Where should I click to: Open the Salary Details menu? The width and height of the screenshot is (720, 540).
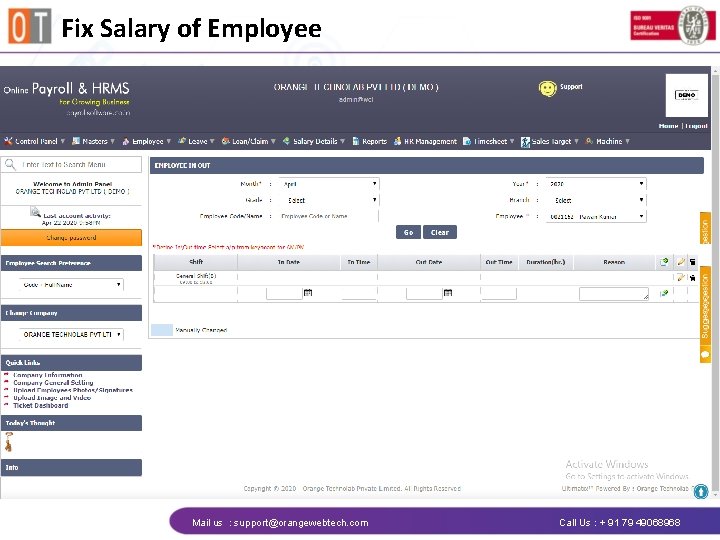[x=314, y=141]
